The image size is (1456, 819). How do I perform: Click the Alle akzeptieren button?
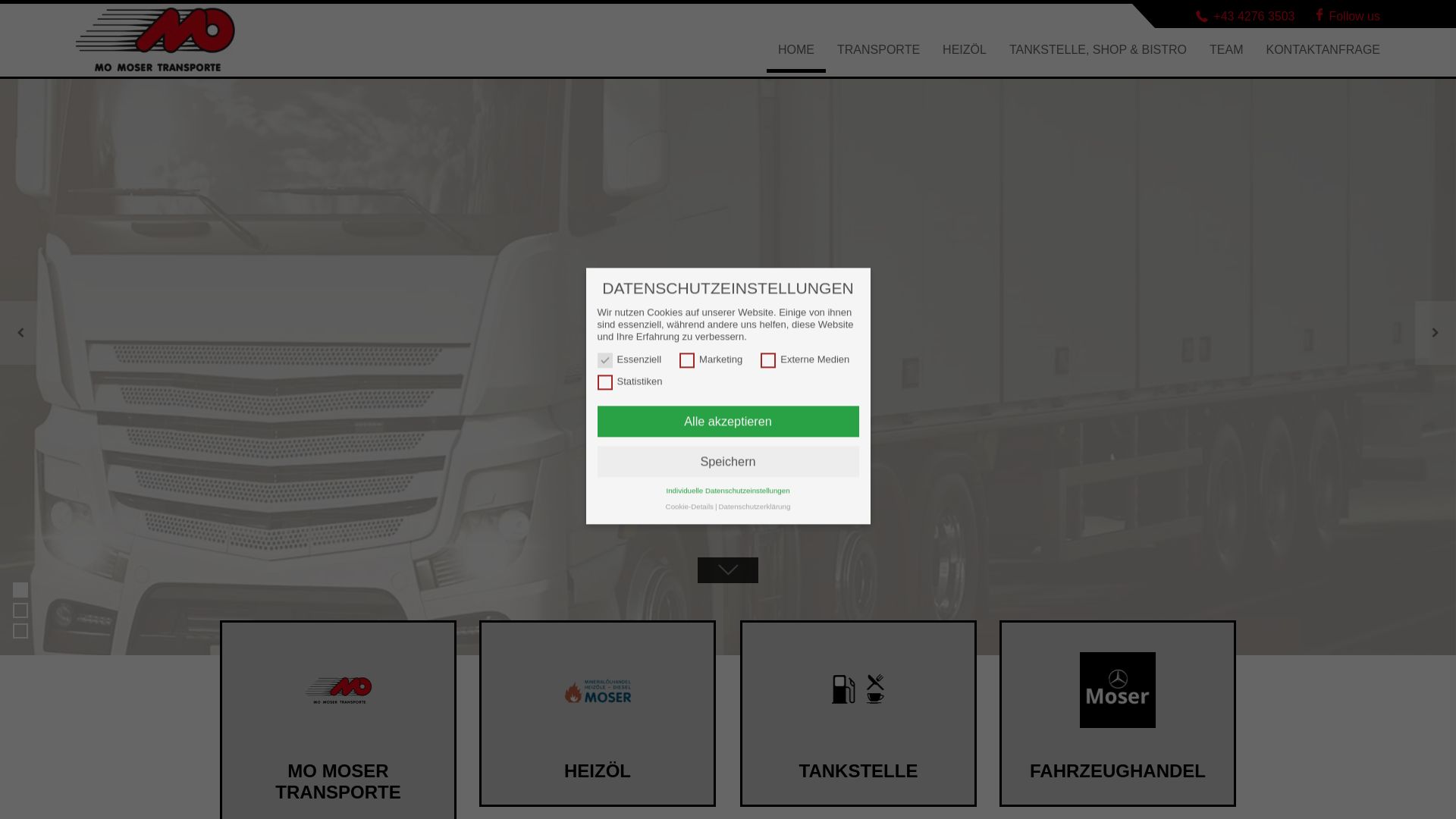pos(728,422)
